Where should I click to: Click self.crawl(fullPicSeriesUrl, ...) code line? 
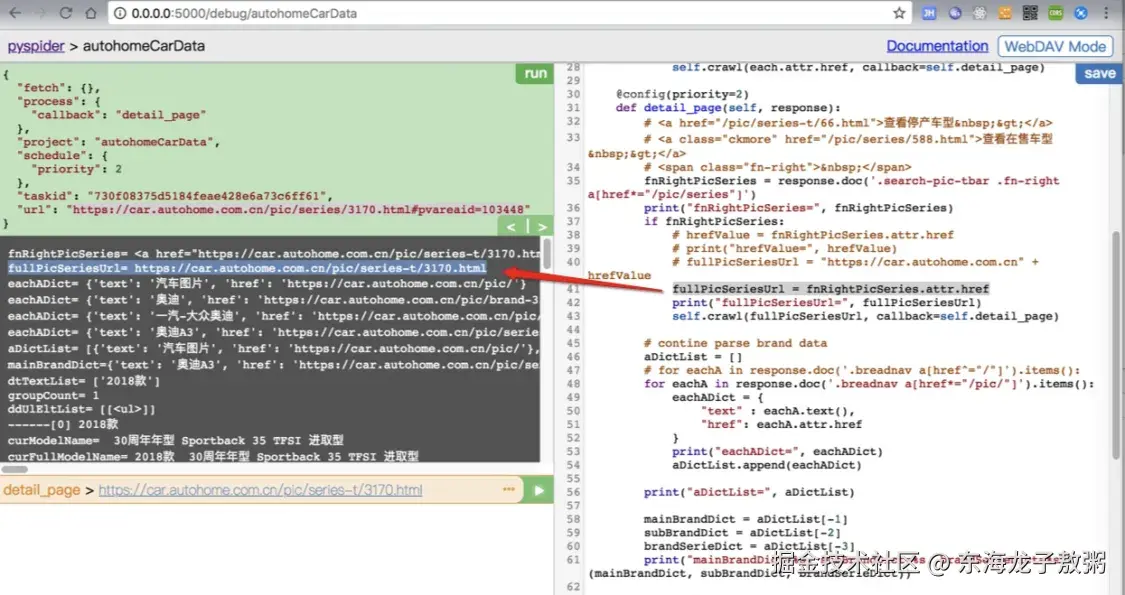click(865, 317)
